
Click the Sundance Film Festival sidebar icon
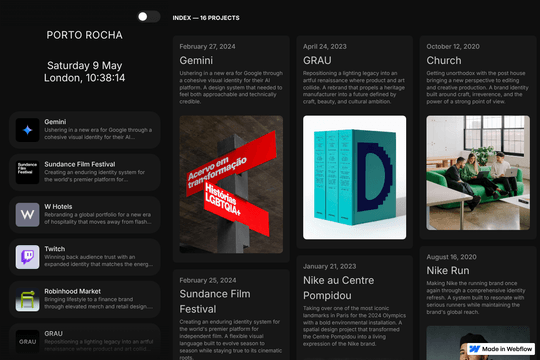pyautogui.click(x=28, y=172)
